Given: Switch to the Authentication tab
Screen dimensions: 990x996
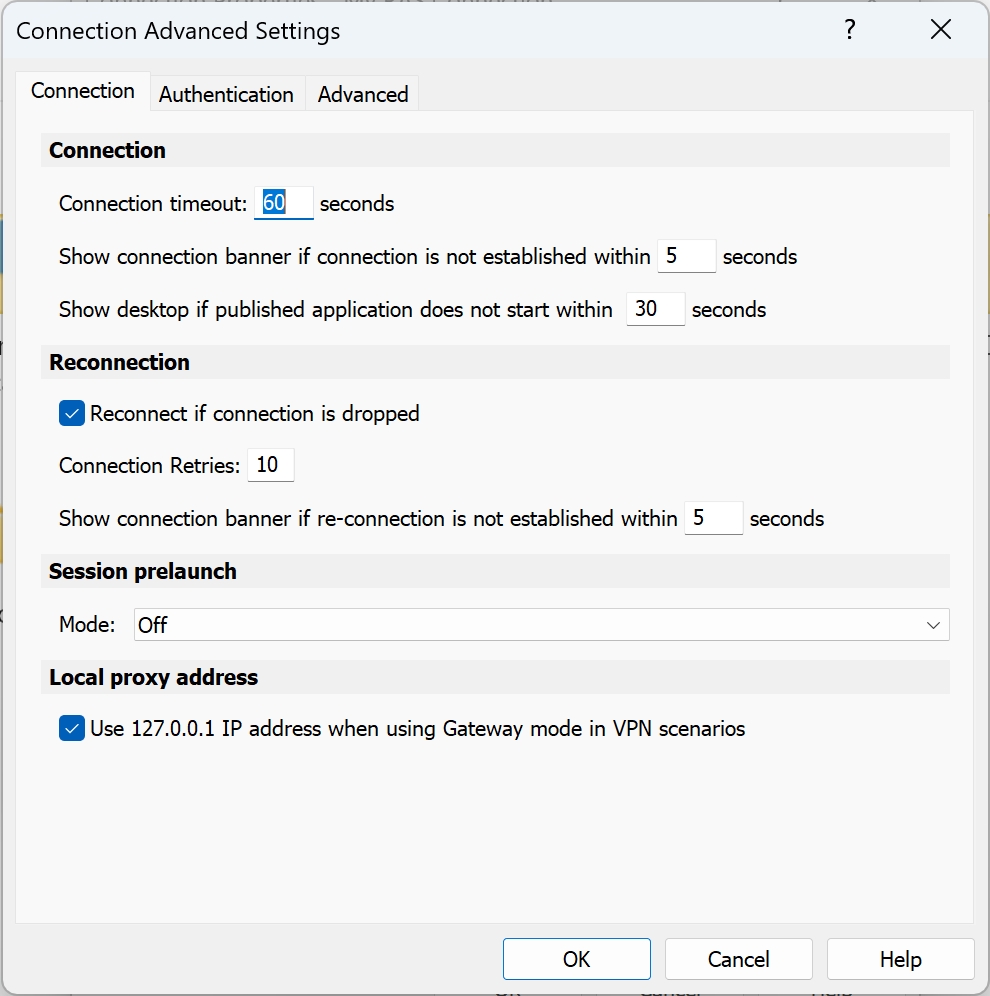Looking at the screenshot, I should point(226,94).
